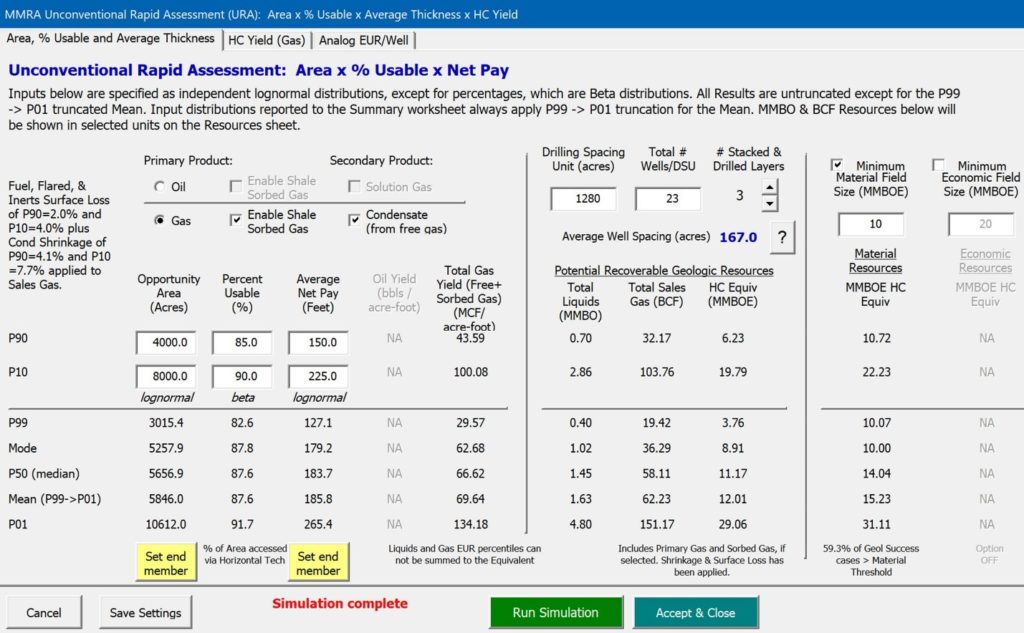Click the Simulation complete status text

[x=340, y=604]
